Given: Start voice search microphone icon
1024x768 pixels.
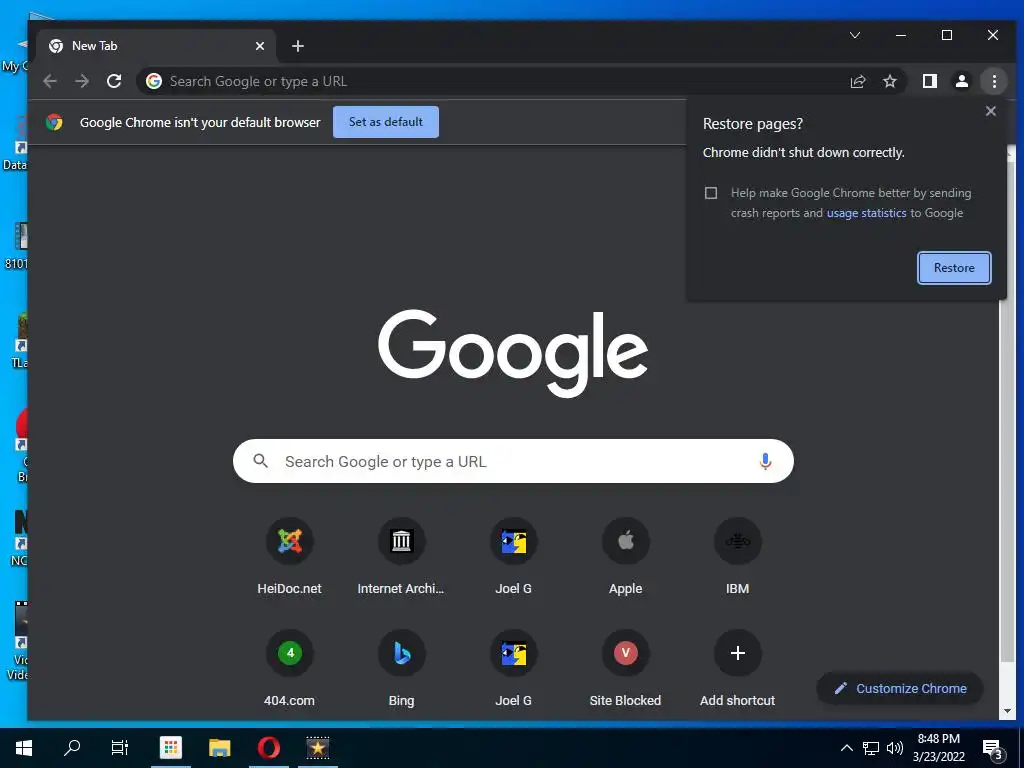Looking at the screenshot, I should coord(765,461).
